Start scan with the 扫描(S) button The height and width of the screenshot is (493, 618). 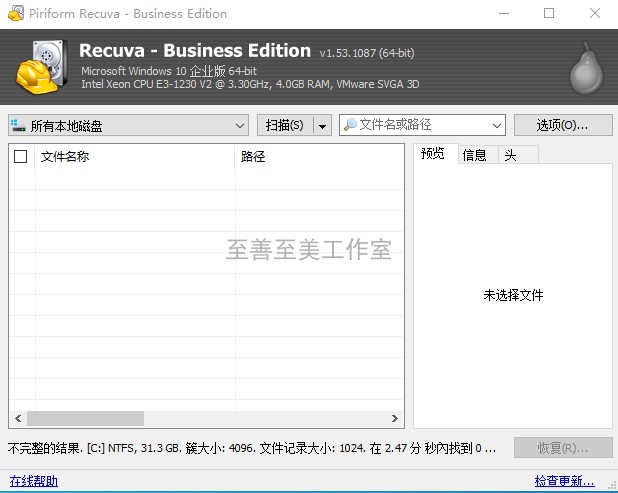285,125
